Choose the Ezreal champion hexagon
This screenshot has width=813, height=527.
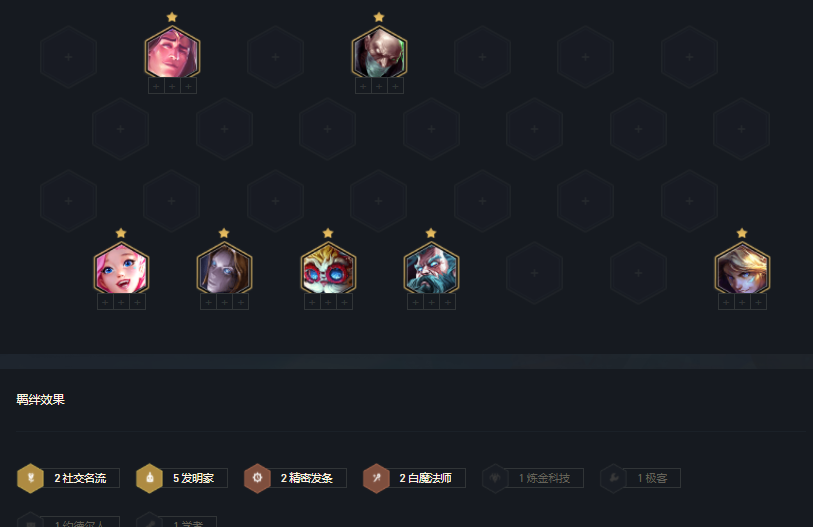coord(742,269)
